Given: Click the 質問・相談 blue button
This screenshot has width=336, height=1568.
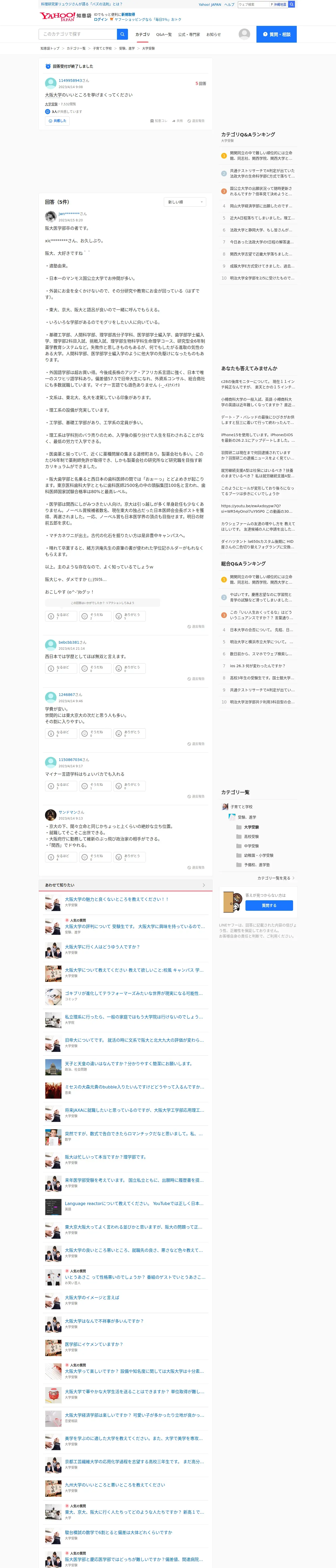Looking at the screenshot, I should point(276,34).
